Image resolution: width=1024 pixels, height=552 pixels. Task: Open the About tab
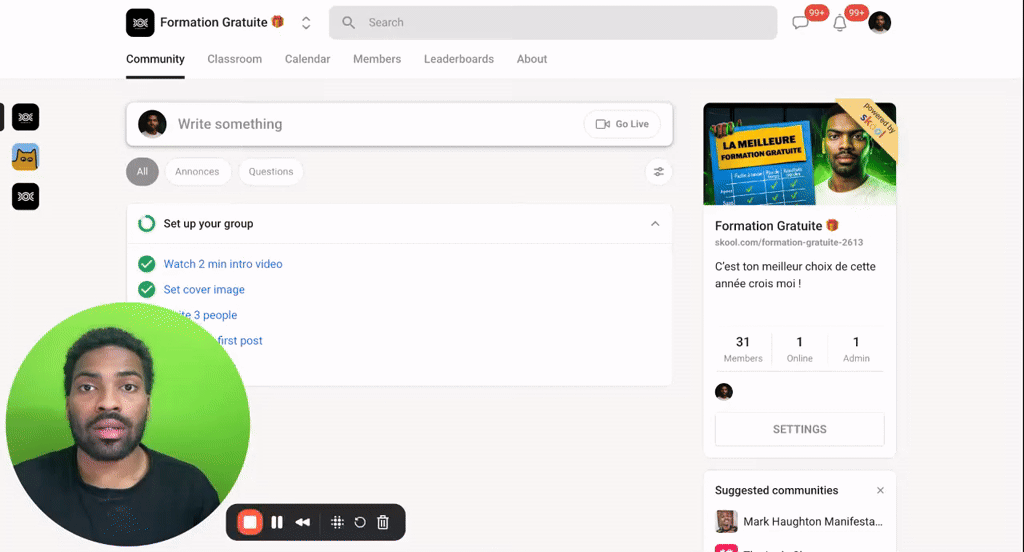[532, 59]
